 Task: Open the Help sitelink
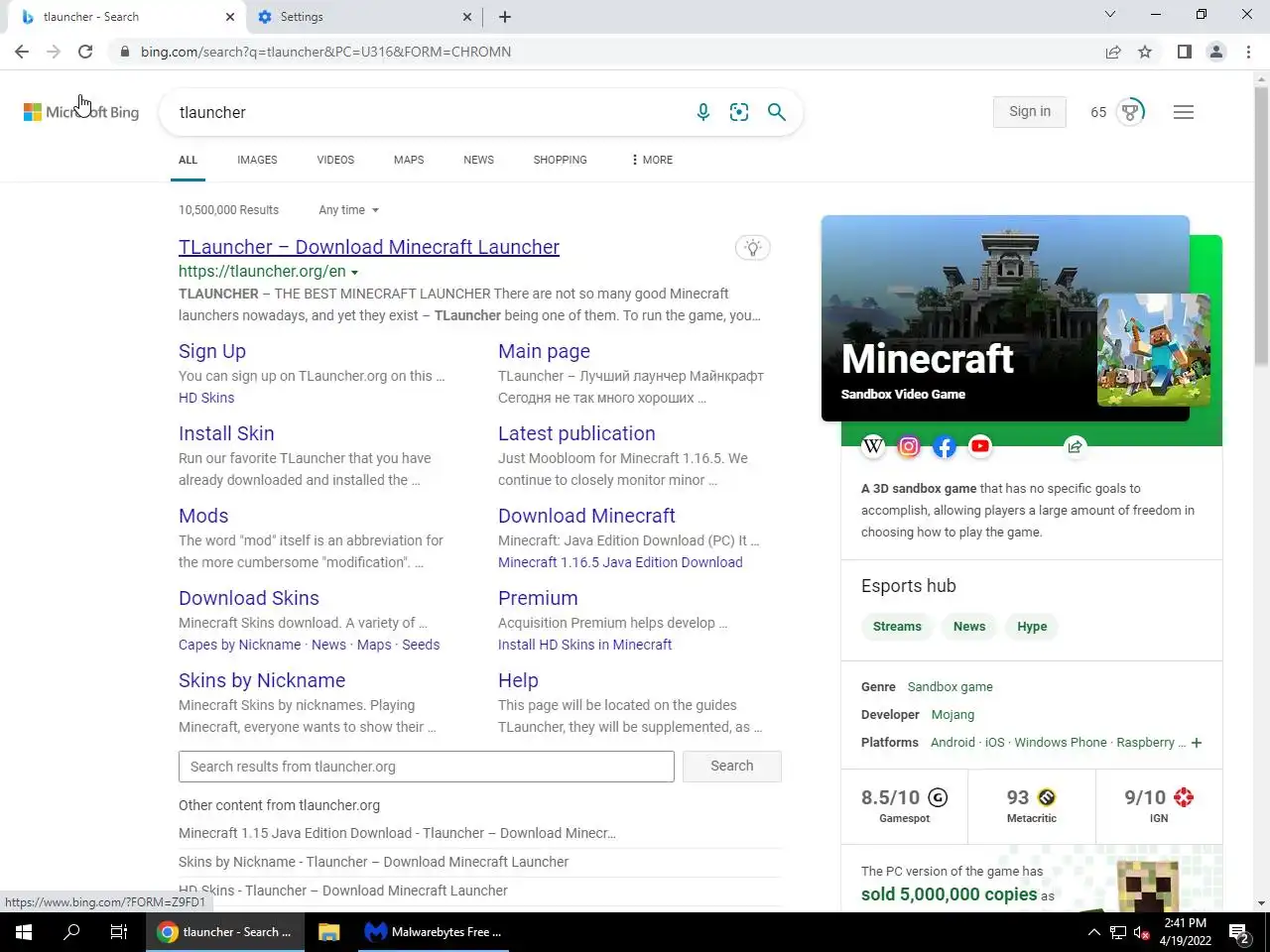tap(518, 680)
